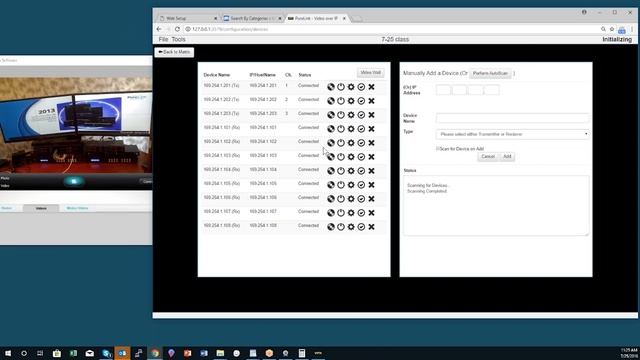The width and height of the screenshot is (640, 360).
Task: Click the Cancel button in add form
Action: pyautogui.click(x=488, y=157)
